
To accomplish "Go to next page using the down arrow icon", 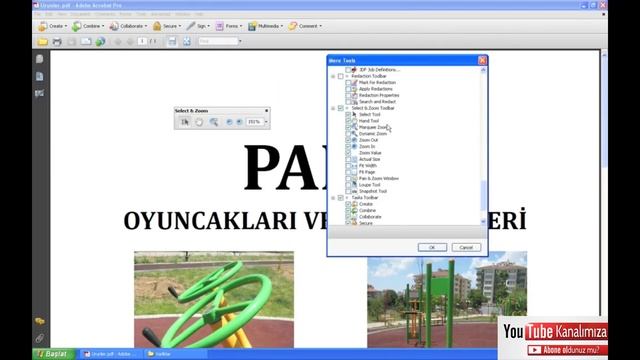I will click(x=130, y=42).
